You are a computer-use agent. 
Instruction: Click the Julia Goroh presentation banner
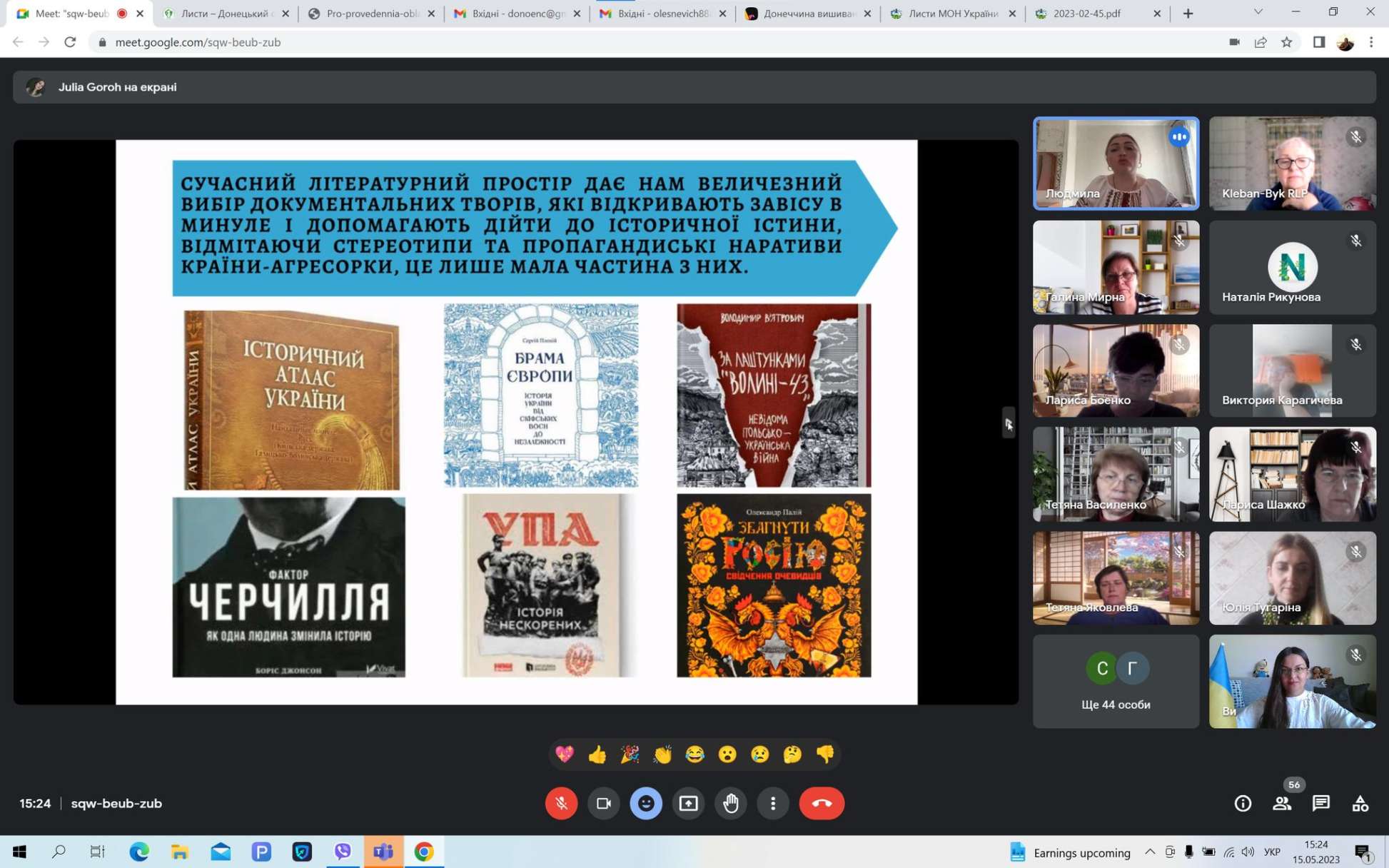pos(694,87)
